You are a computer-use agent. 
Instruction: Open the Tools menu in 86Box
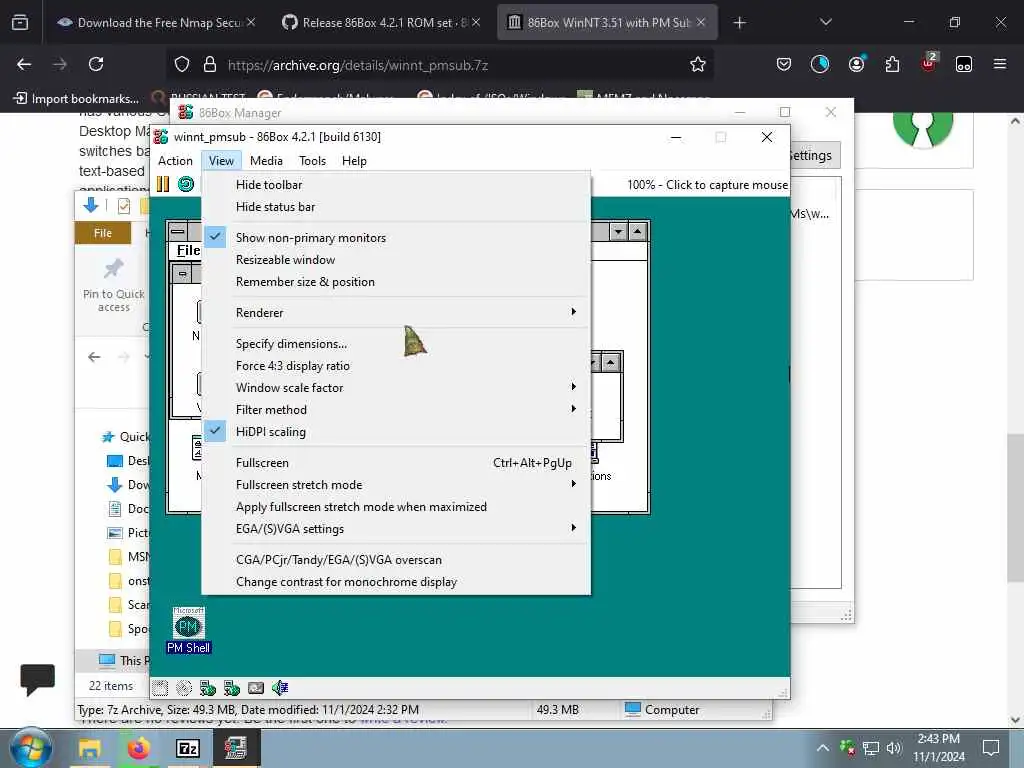312,161
